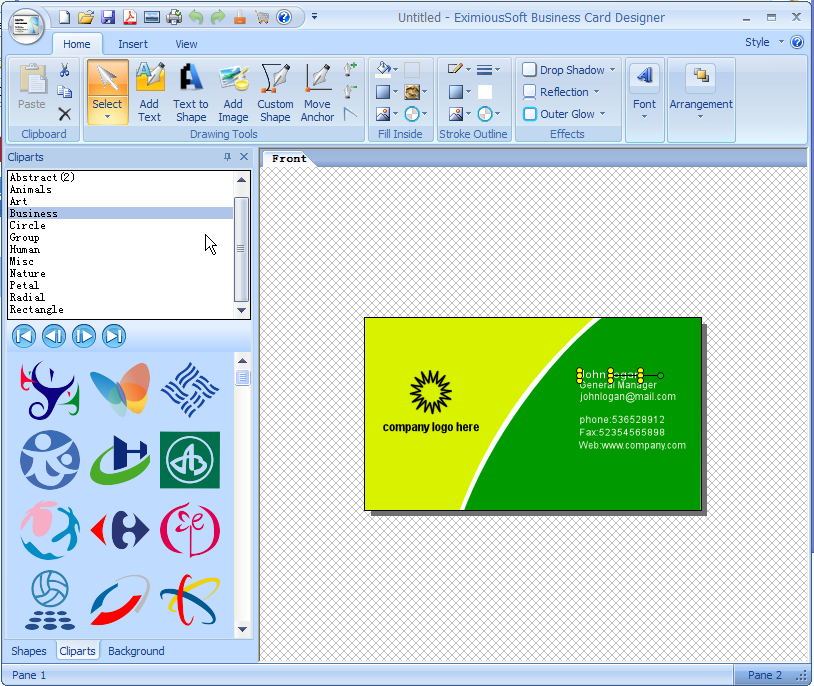Choose the Text to Shape tool
814x686 pixels.
tap(191, 92)
